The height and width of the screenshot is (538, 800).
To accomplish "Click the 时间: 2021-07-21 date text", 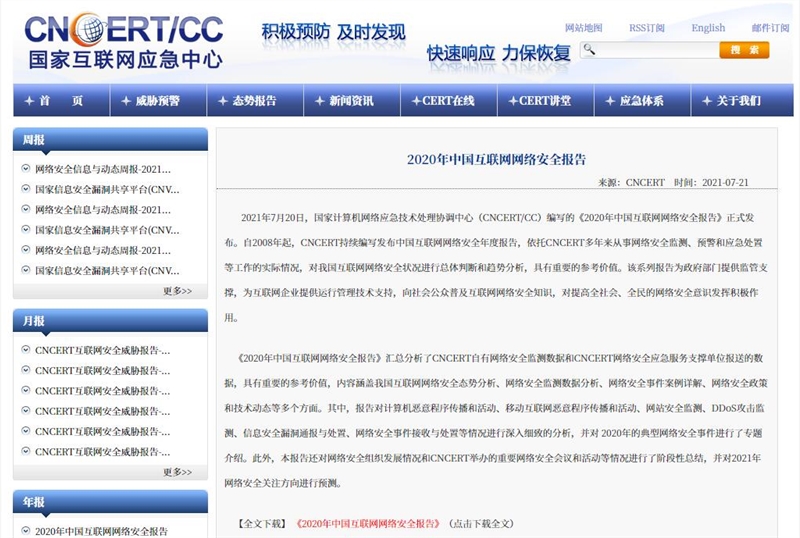I will [x=711, y=182].
